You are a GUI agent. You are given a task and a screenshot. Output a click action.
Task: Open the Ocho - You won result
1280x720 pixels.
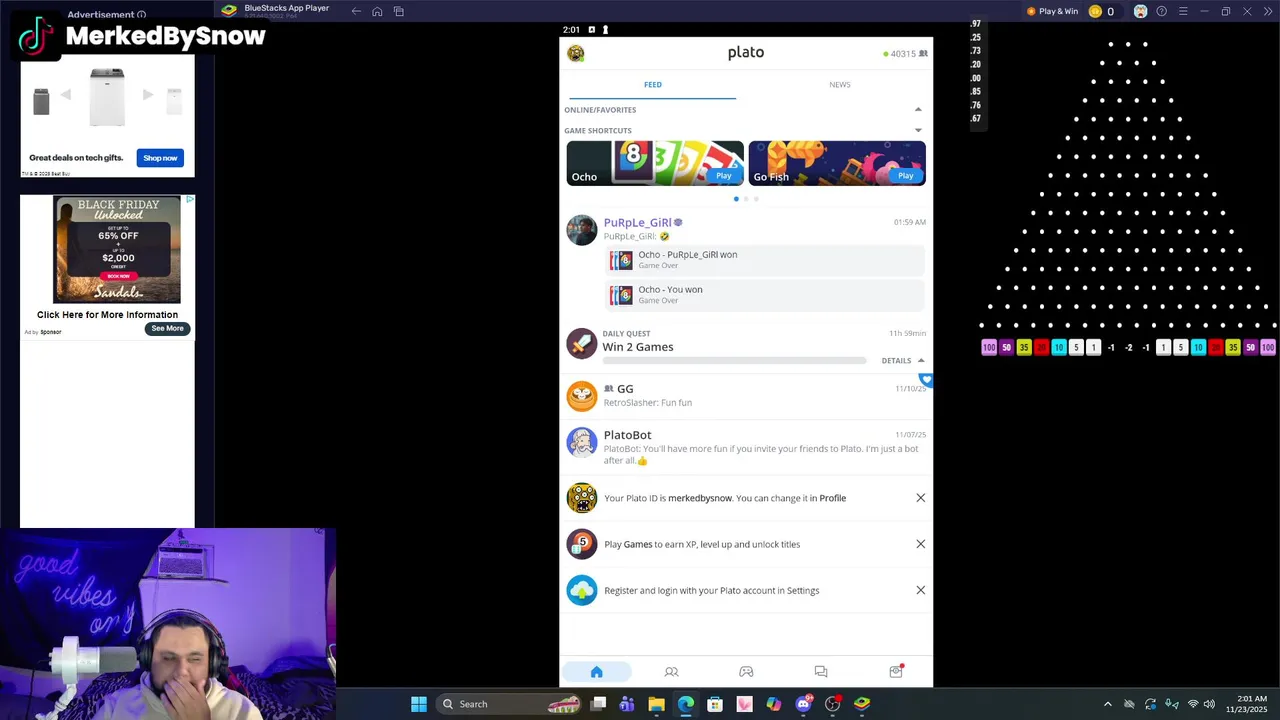coord(767,295)
